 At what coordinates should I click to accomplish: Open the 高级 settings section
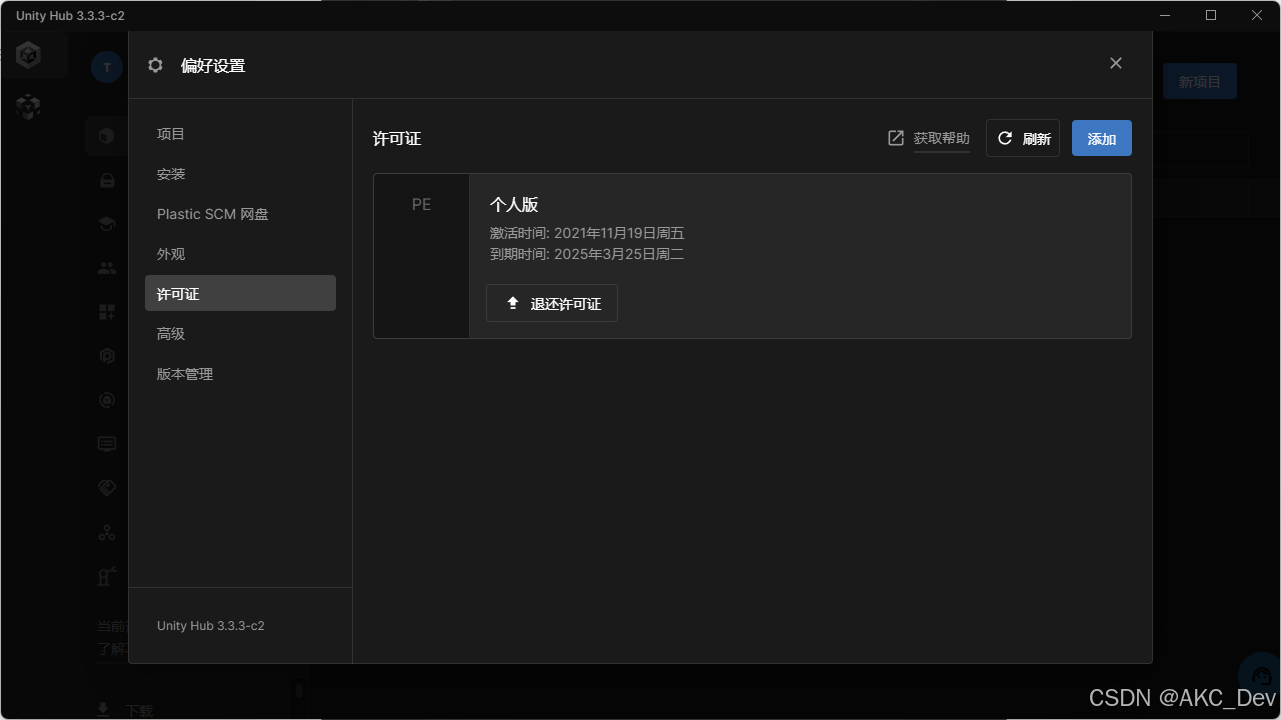click(x=240, y=334)
